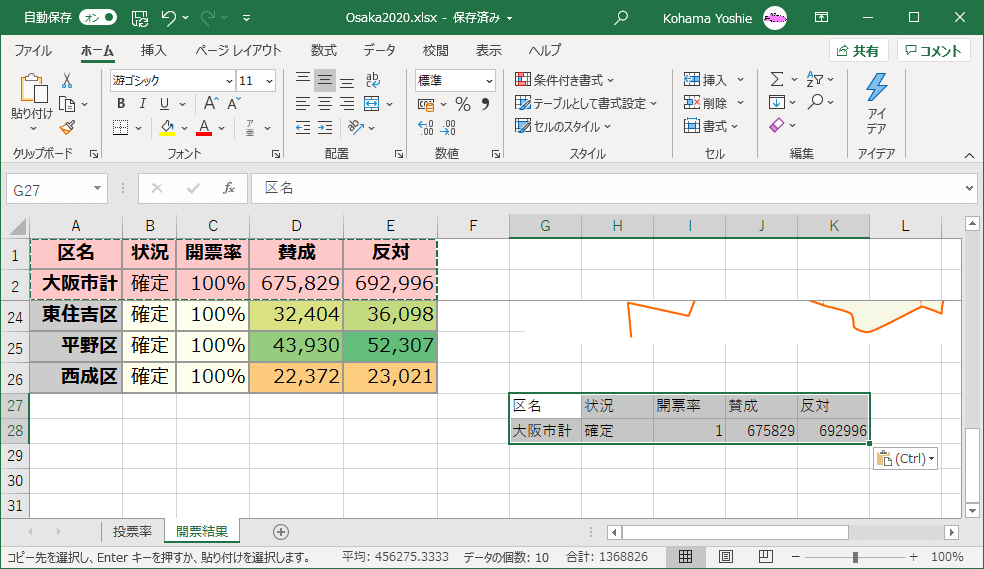
Task: Switch to Page Layout view in status bar
Action: 725,556
